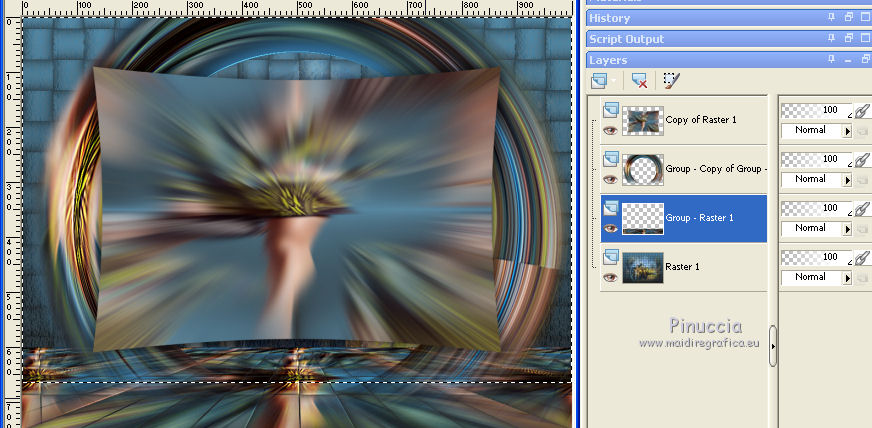Click opacity slider of Copy of Raster 1
The image size is (872, 428).
click(816, 111)
